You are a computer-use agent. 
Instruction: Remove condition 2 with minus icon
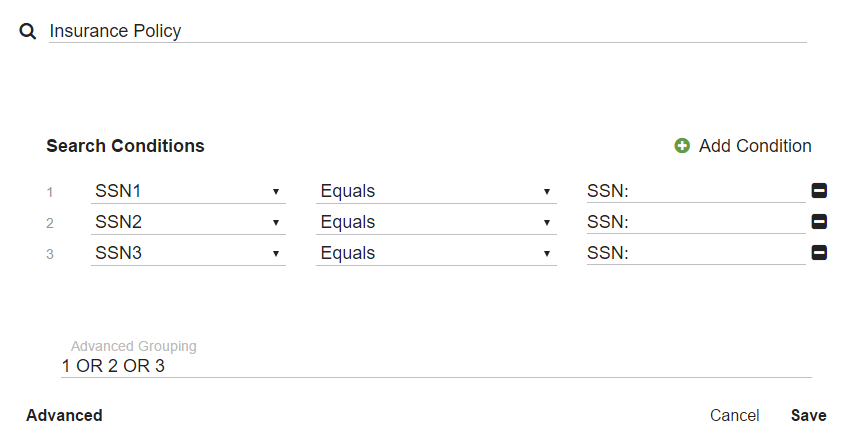(819, 222)
